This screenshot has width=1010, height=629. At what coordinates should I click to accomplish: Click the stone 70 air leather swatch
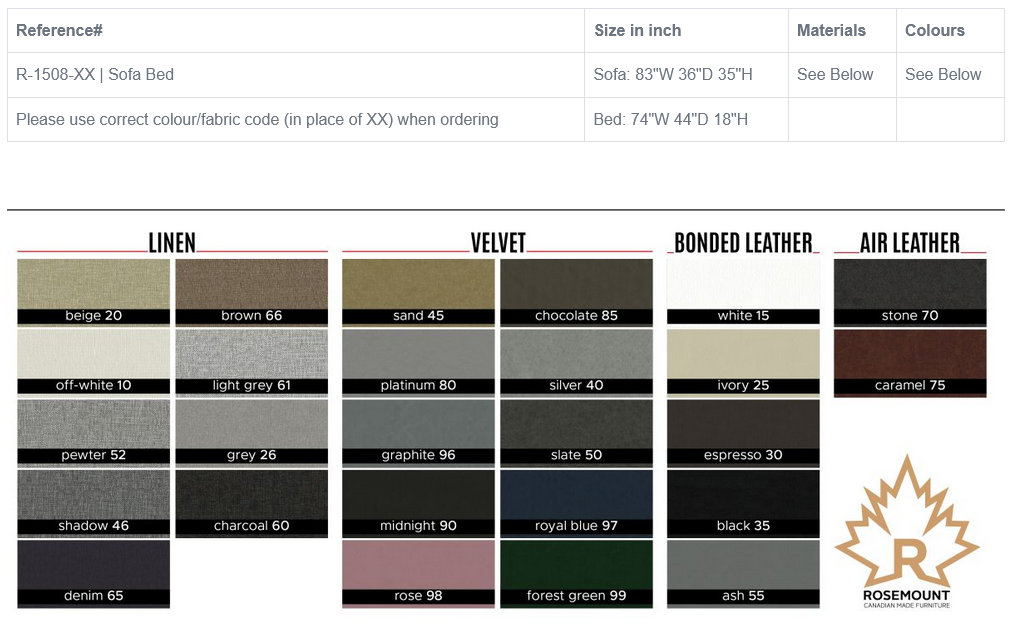pyautogui.click(x=910, y=292)
